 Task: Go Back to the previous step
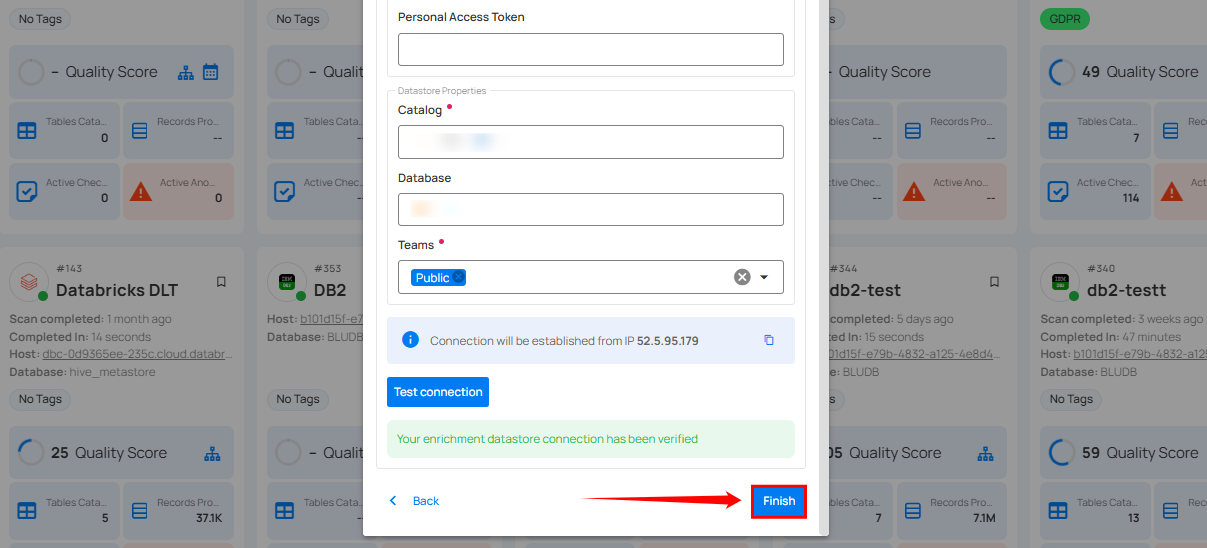[415, 501]
